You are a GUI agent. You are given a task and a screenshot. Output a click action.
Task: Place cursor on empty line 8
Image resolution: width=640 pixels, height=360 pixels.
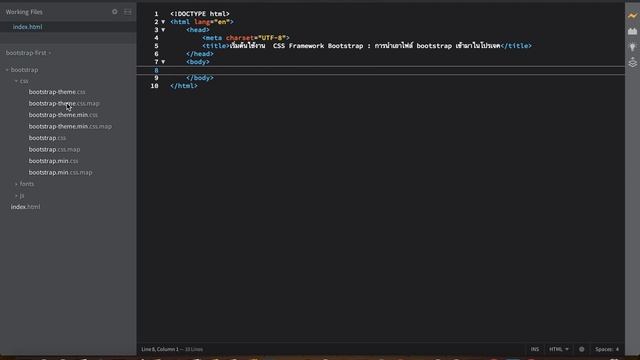tap(380, 70)
